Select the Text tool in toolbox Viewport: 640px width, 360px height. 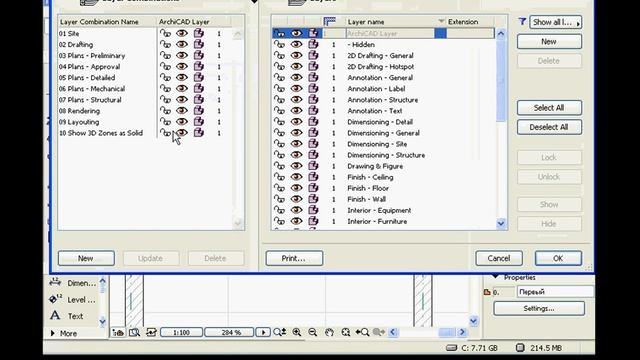[x=67, y=316]
